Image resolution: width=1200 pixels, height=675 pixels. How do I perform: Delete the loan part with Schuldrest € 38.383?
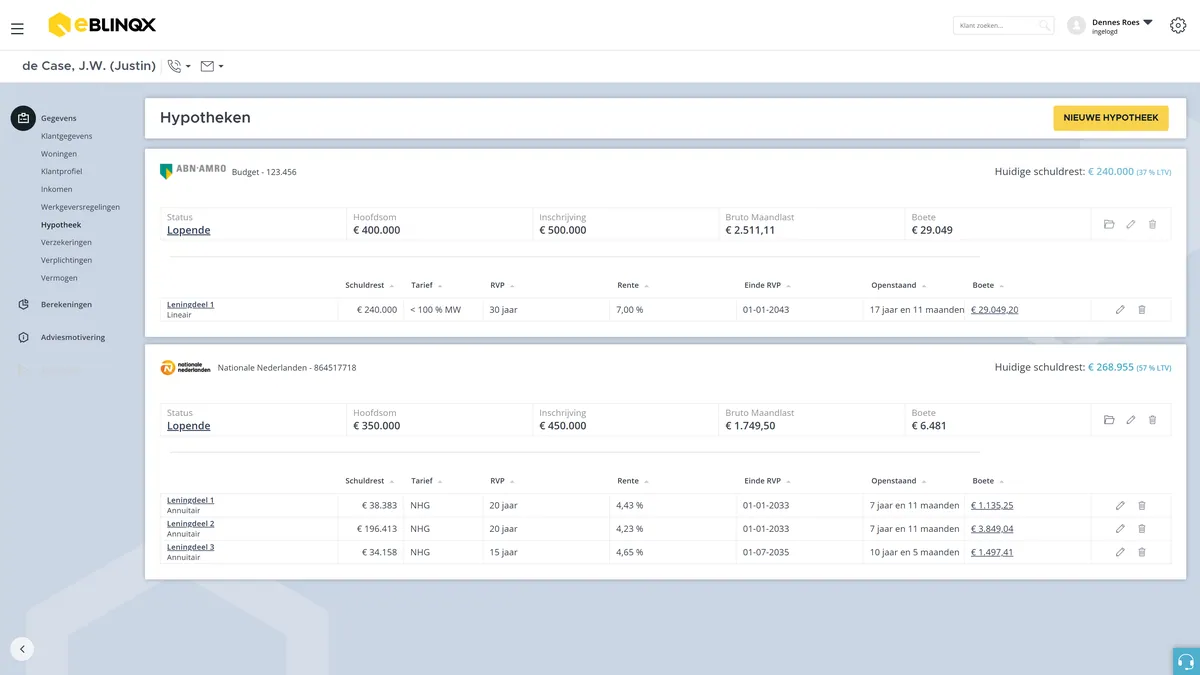coord(1142,506)
